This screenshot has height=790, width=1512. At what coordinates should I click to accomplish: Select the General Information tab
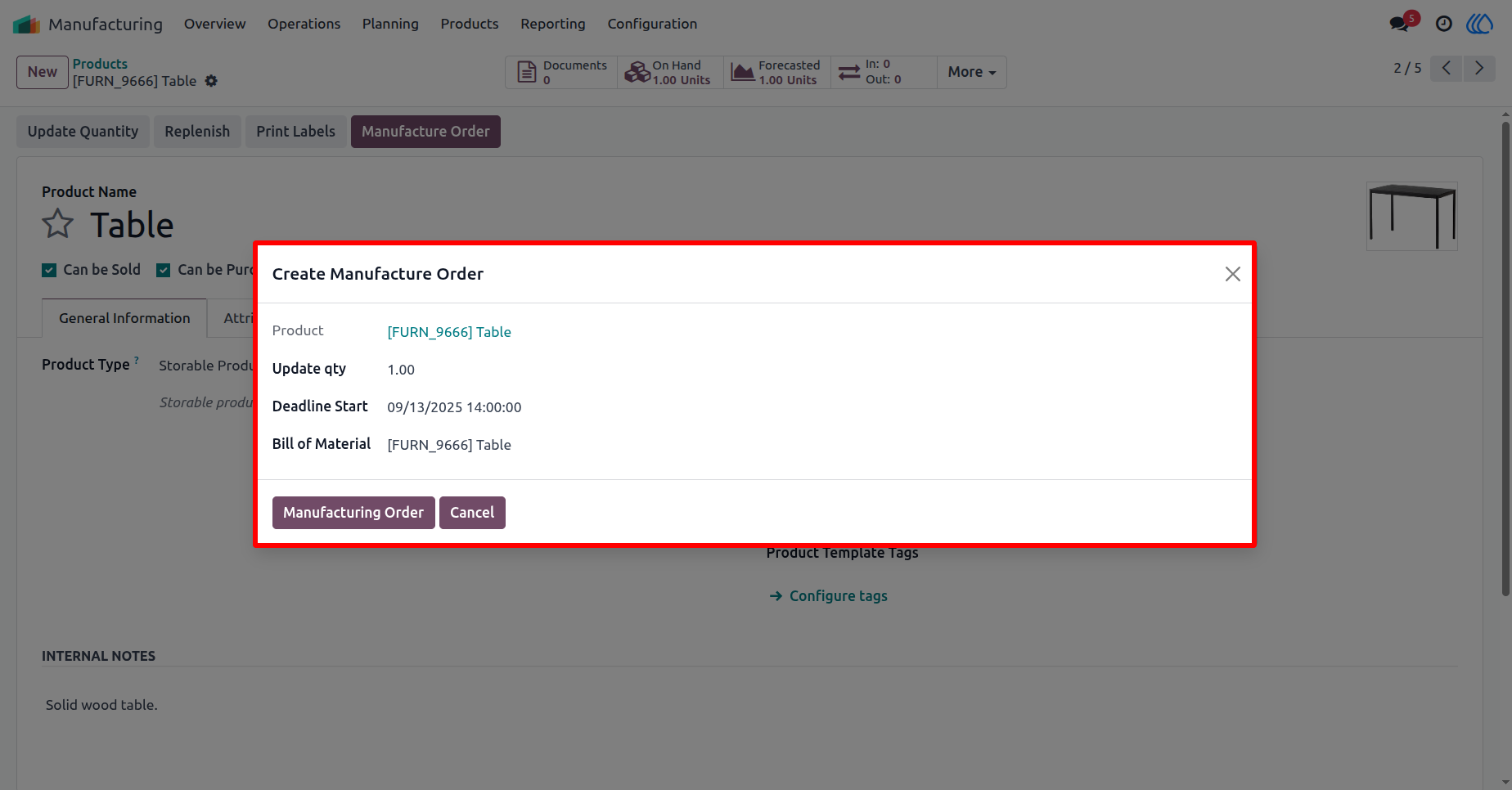pos(124,318)
